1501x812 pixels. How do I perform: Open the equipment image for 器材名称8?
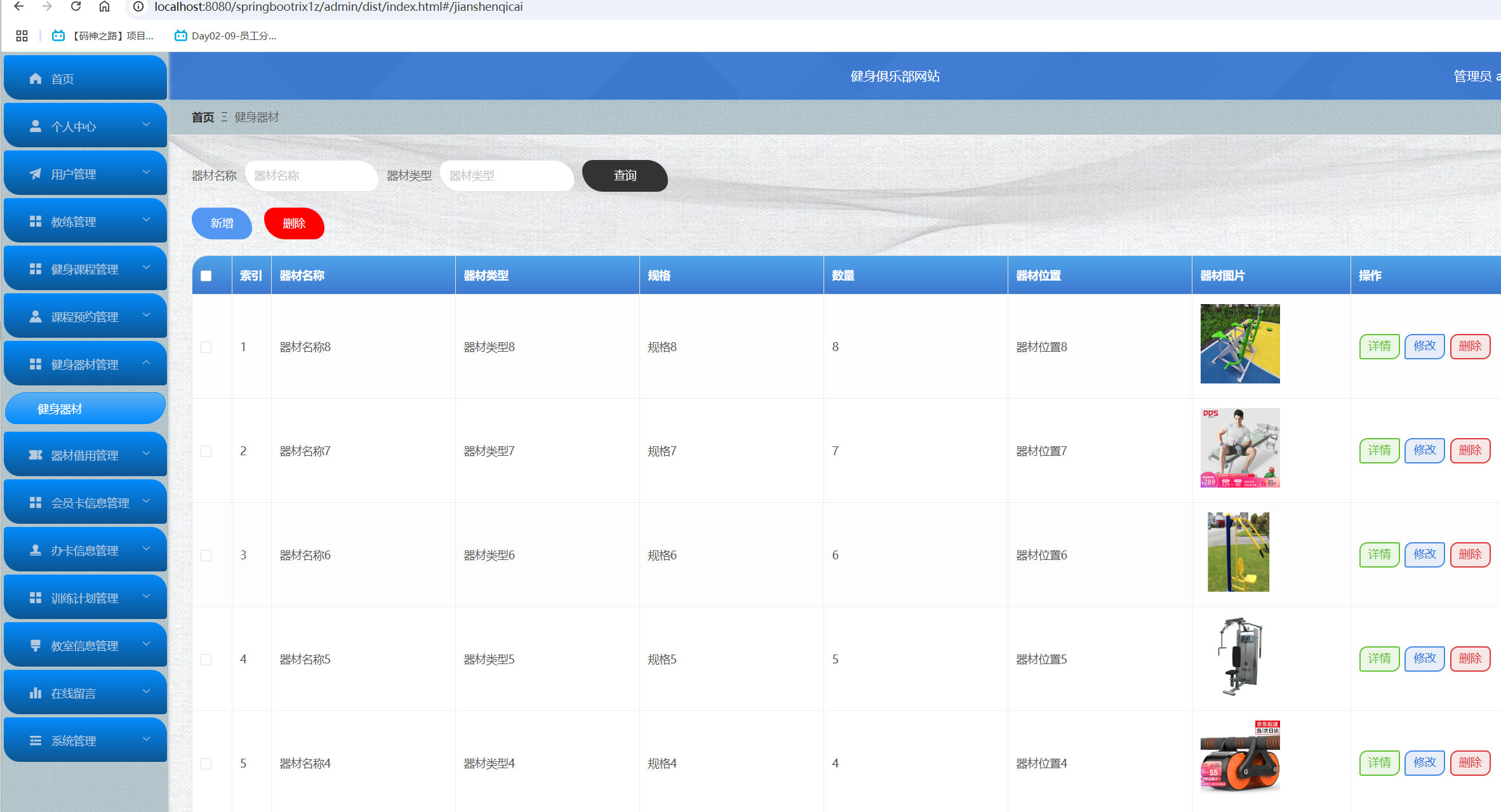(x=1240, y=343)
